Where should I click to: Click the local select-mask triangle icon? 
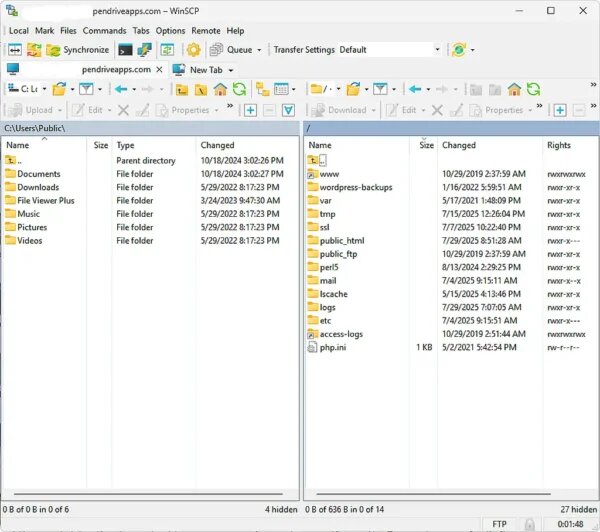(289, 111)
